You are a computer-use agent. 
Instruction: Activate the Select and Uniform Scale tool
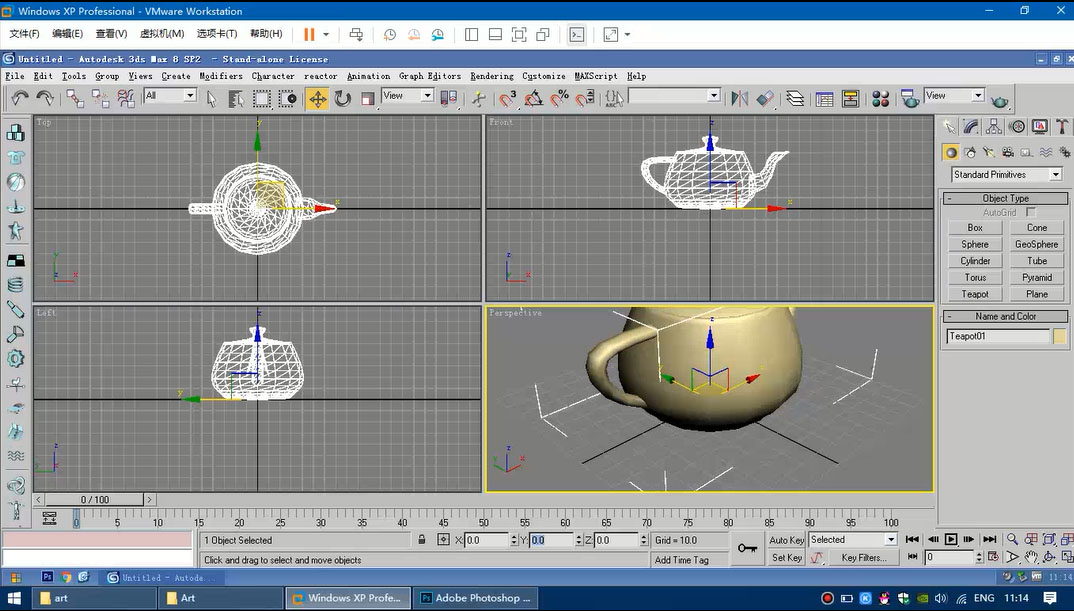[368, 99]
